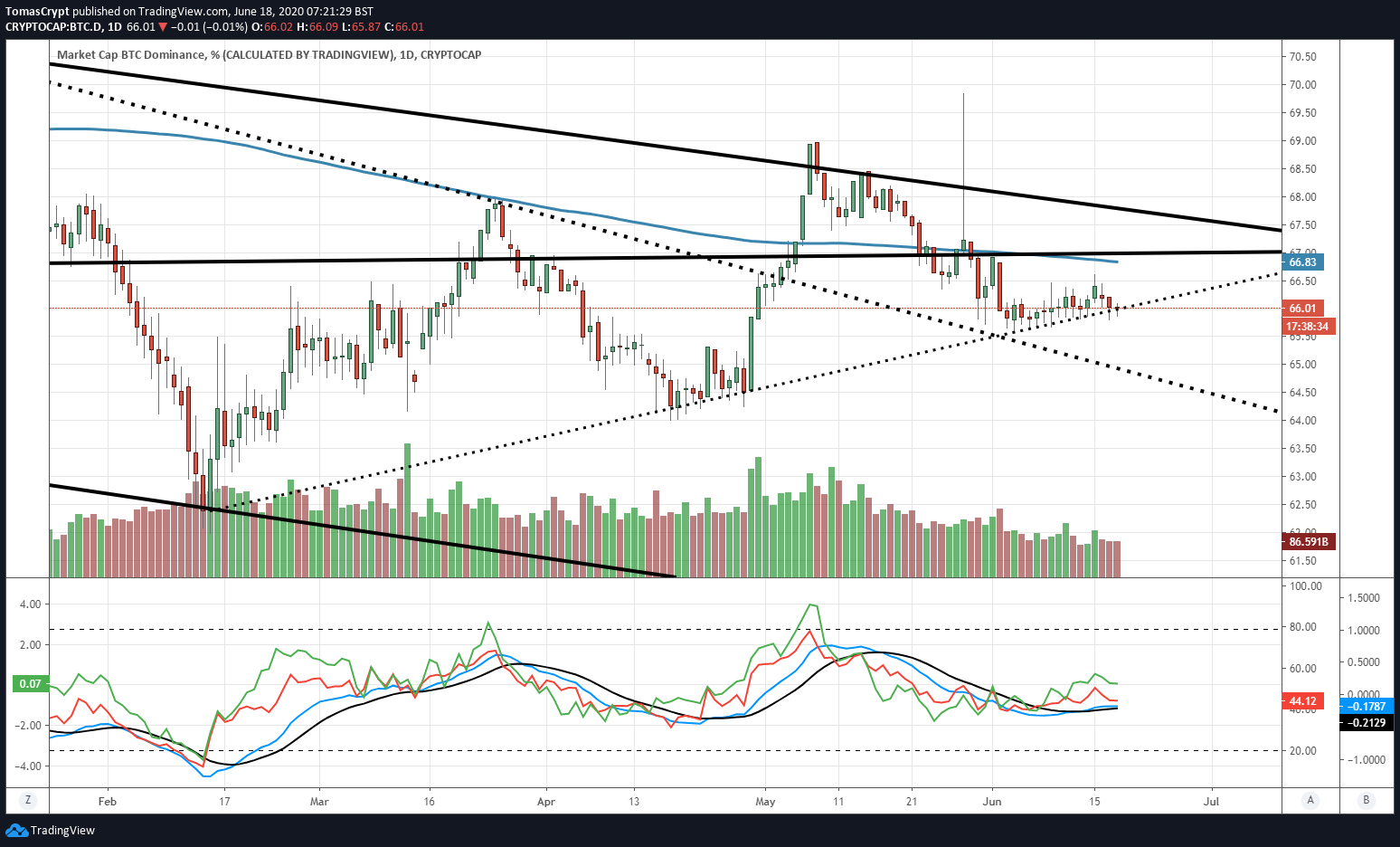
Task: Click the blue 66.83 moving average label
Action: click(1303, 262)
